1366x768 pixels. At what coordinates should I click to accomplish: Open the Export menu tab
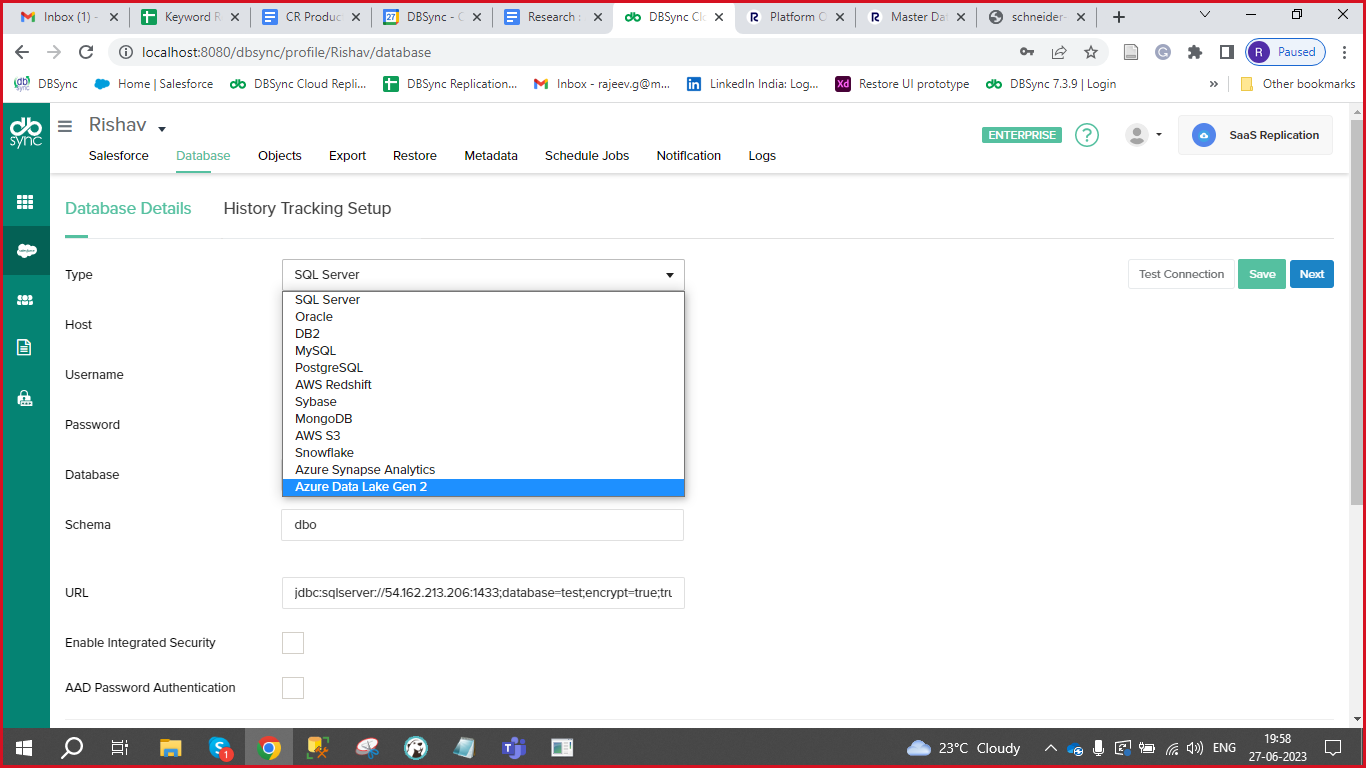[x=347, y=156]
